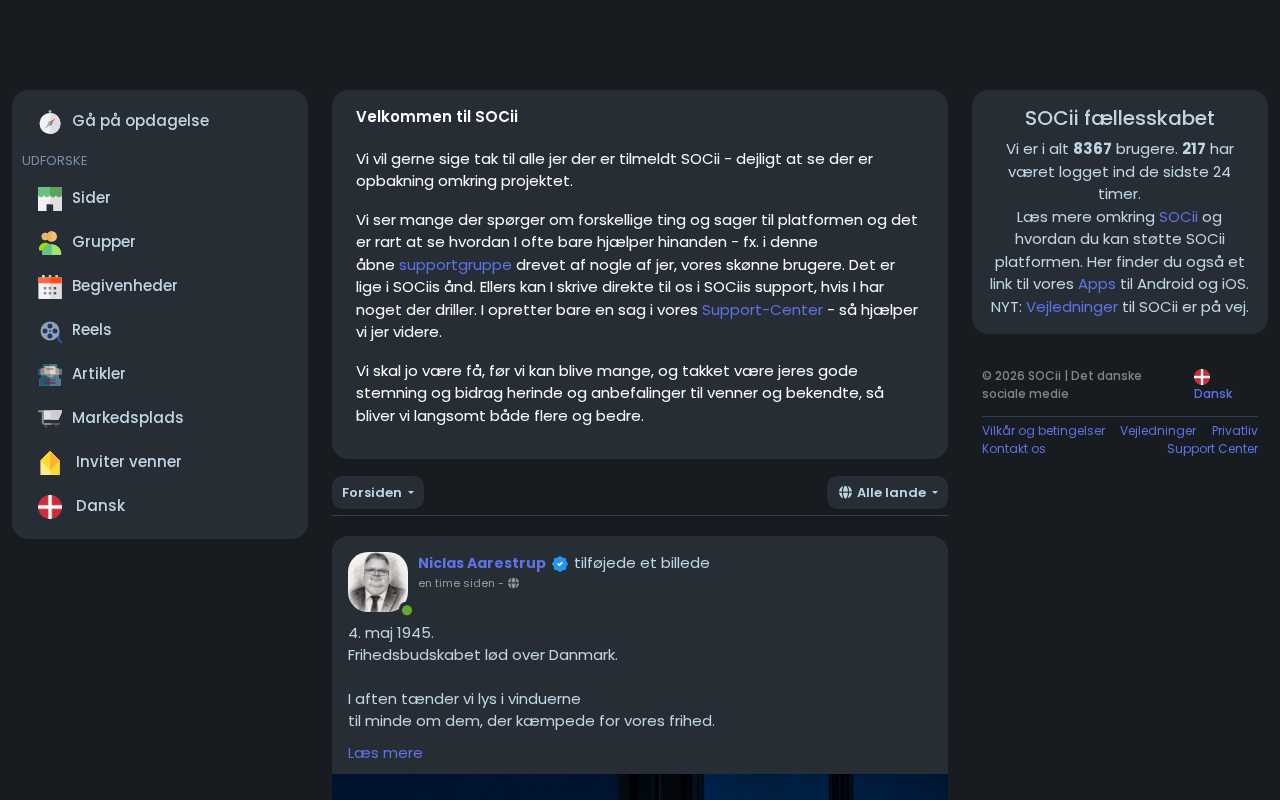Open the Apps link in the community panel
The width and height of the screenshot is (1280, 800).
tap(1097, 284)
